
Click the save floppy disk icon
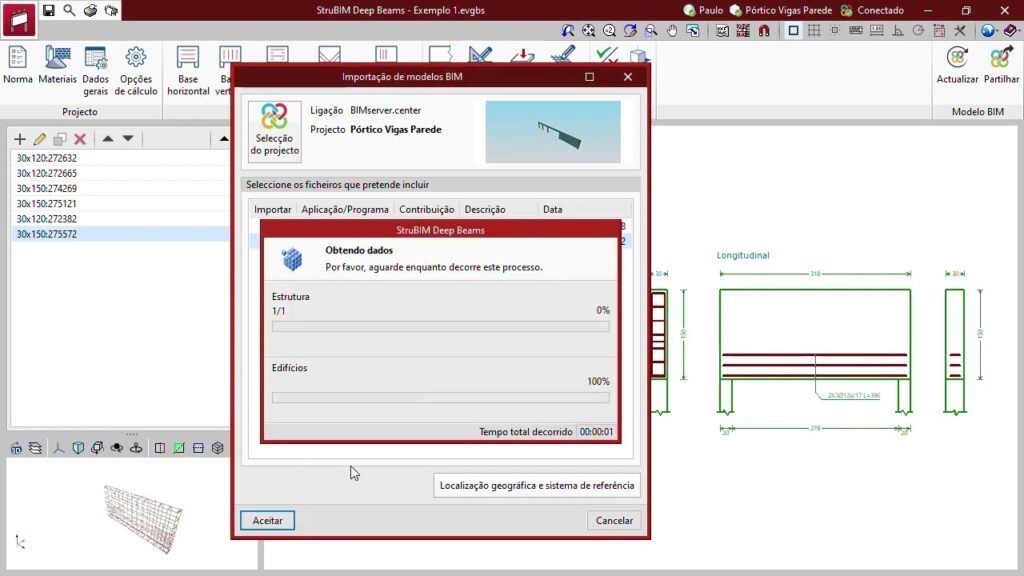coord(48,10)
